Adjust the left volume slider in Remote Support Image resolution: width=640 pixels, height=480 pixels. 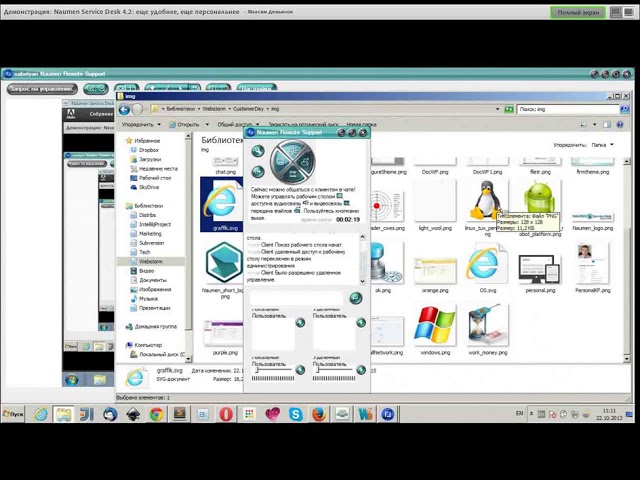click(275, 371)
